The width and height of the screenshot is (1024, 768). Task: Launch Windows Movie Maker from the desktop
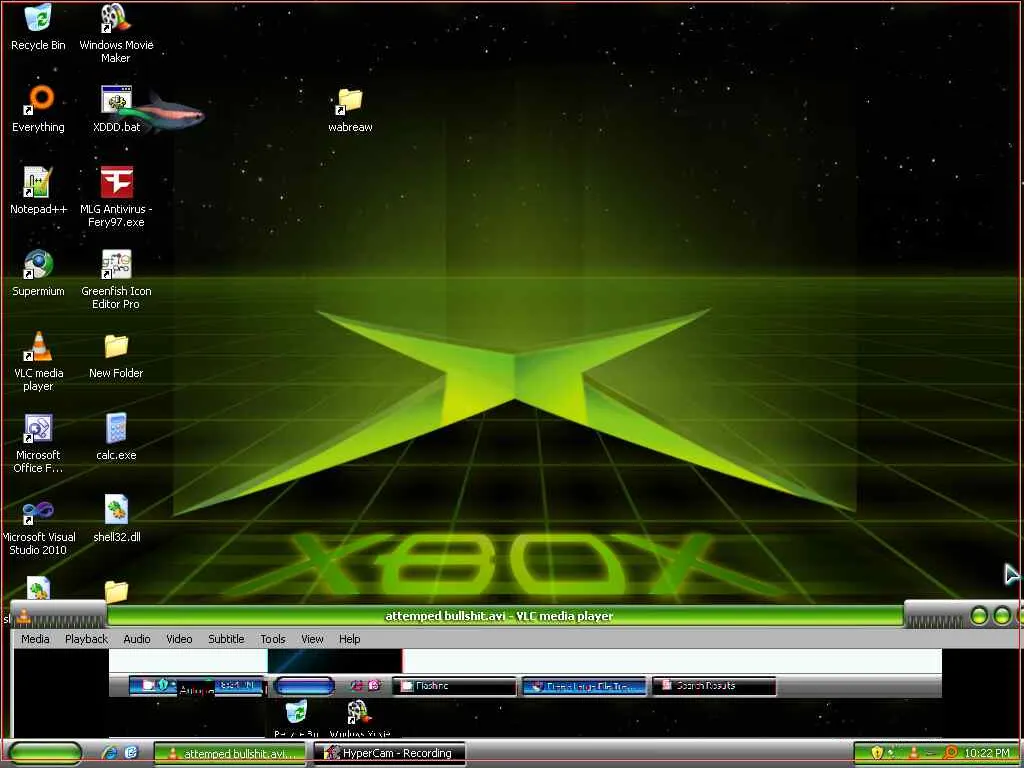[x=116, y=33]
